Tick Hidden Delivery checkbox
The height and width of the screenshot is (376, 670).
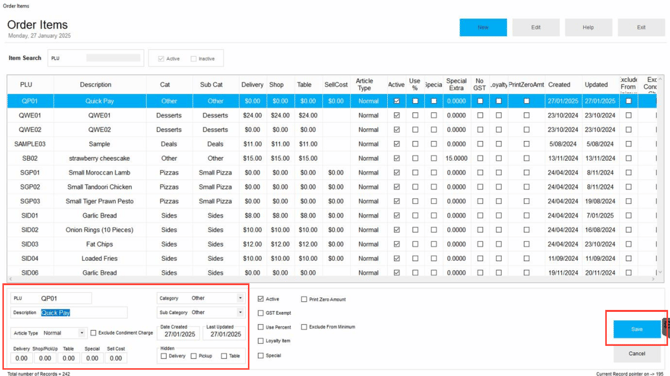(164, 356)
